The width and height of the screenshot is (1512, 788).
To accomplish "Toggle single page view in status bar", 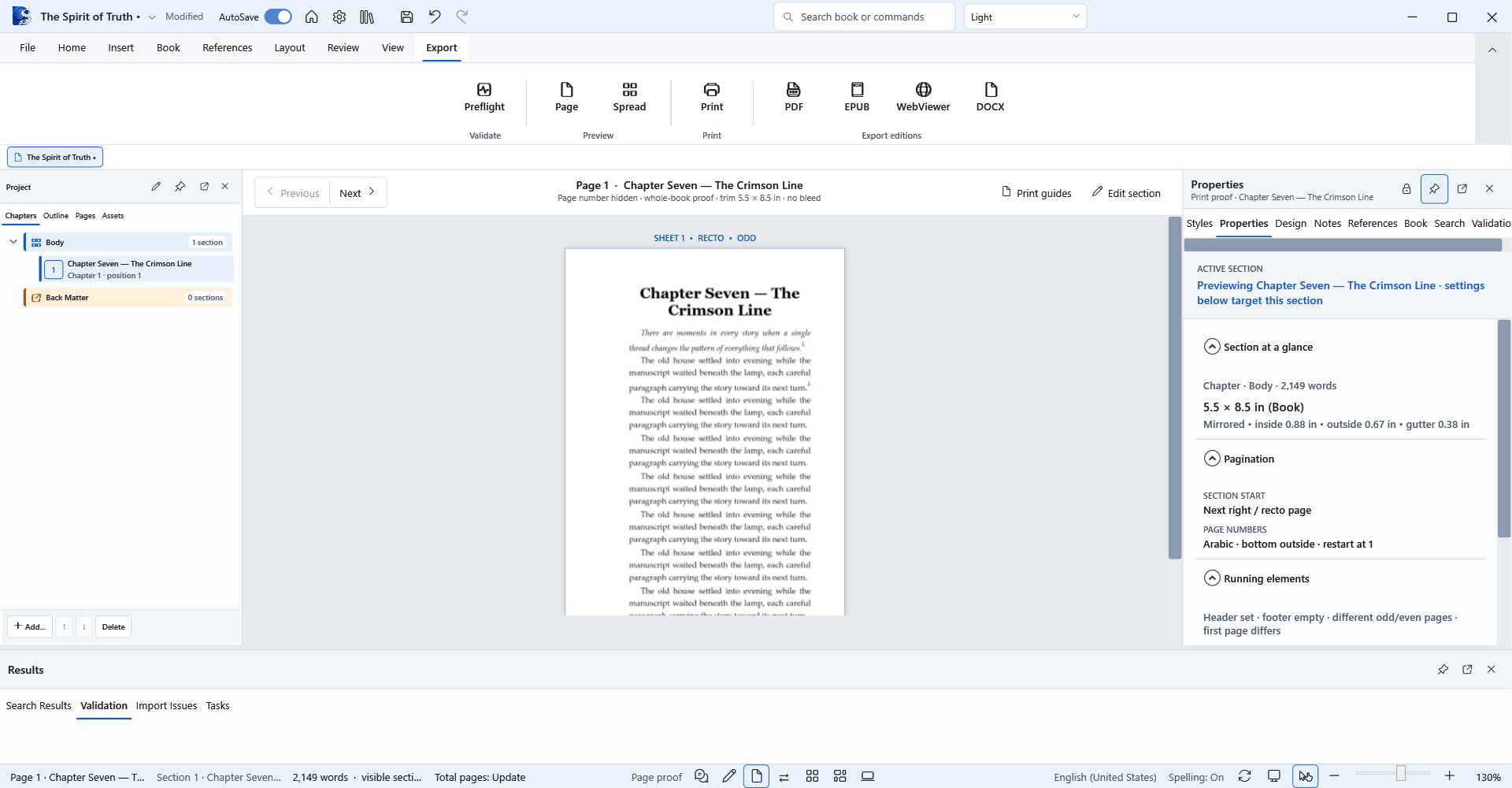I will (756, 776).
